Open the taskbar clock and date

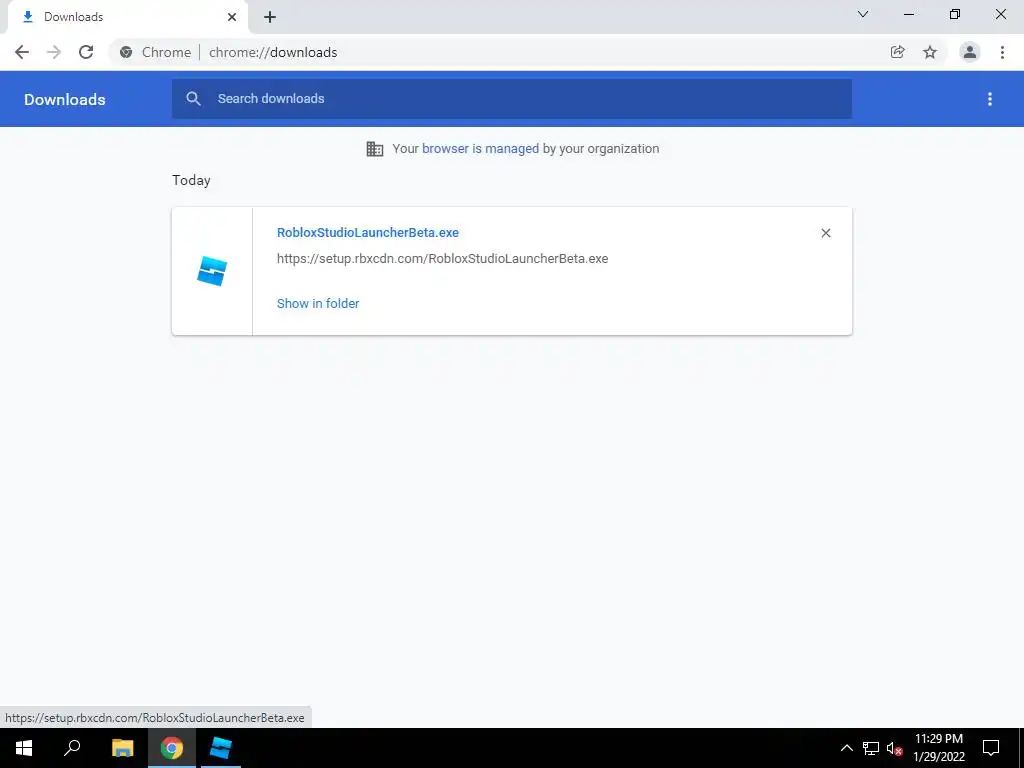[938, 748]
